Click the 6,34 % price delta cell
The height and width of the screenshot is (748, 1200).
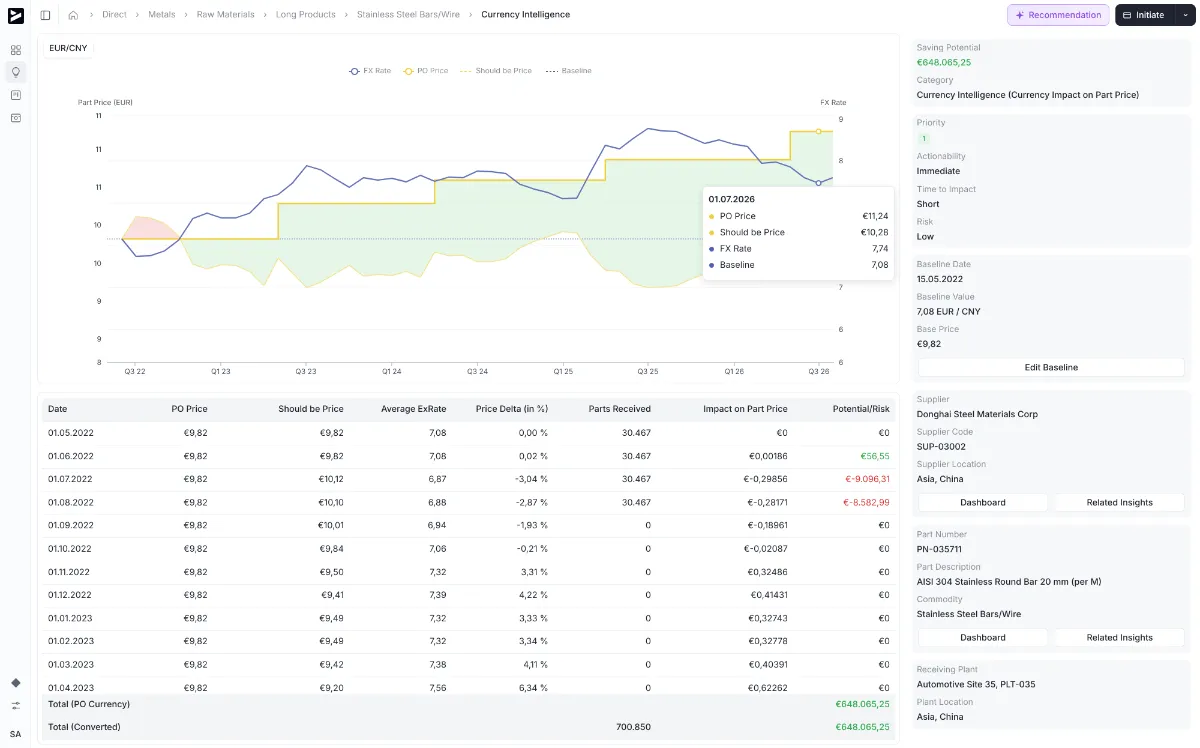coord(534,688)
